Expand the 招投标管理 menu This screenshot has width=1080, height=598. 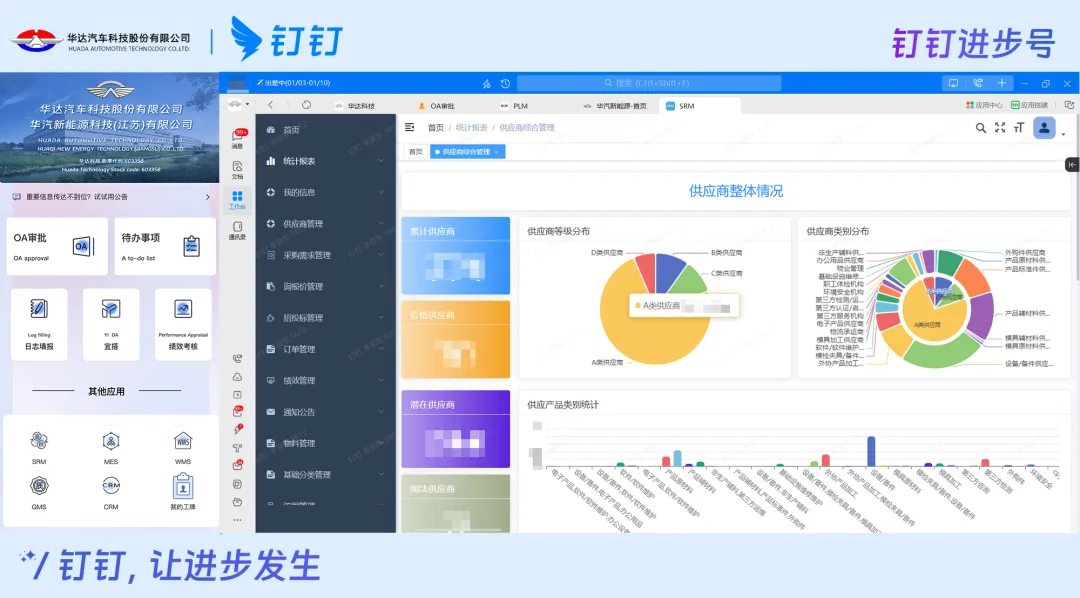326,318
